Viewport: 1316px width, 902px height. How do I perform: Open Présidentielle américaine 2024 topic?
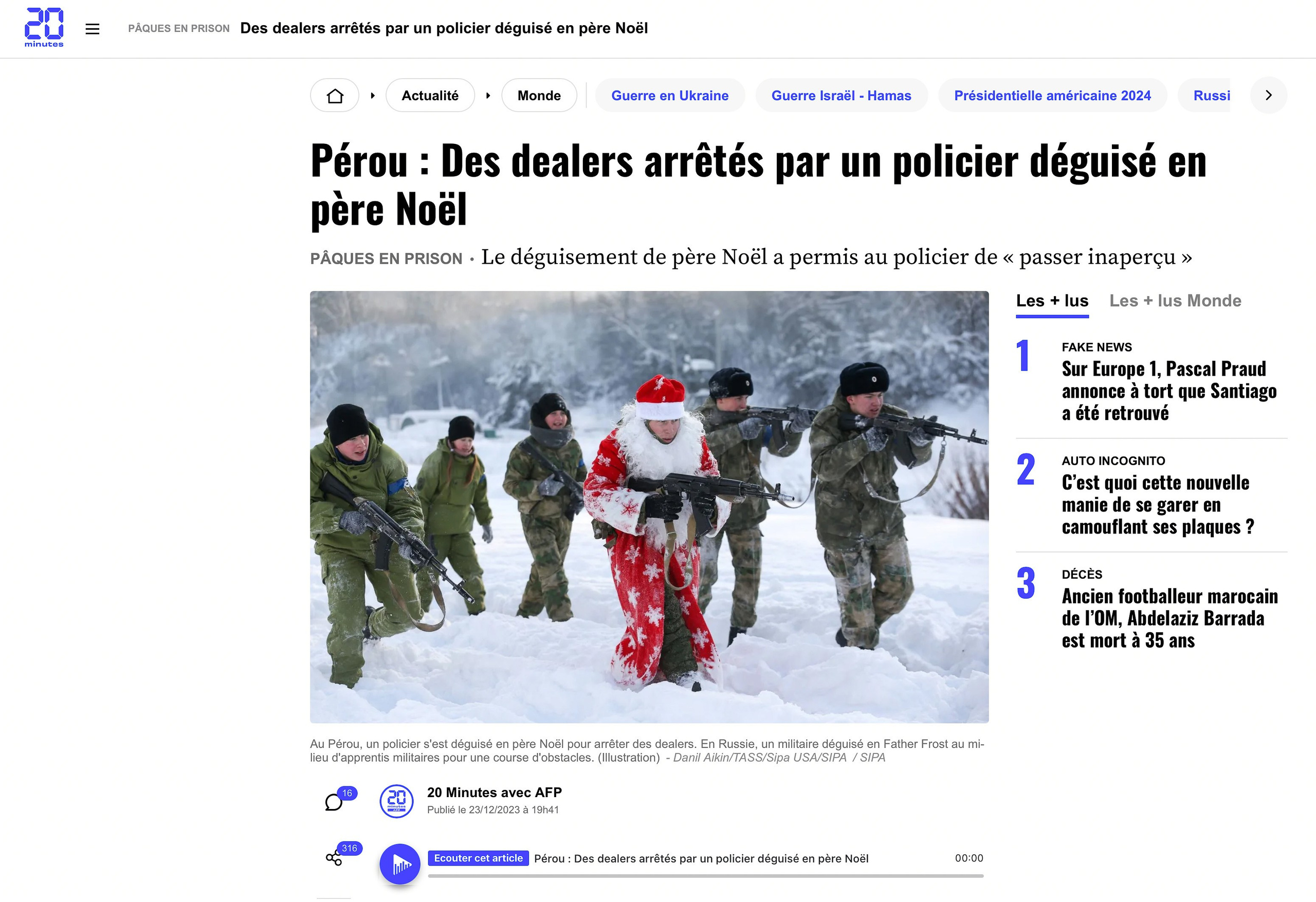tap(1052, 96)
